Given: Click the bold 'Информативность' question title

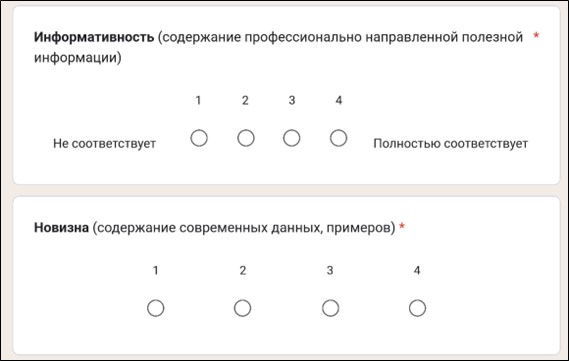Looking at the screenshot, I should [94, 37].
